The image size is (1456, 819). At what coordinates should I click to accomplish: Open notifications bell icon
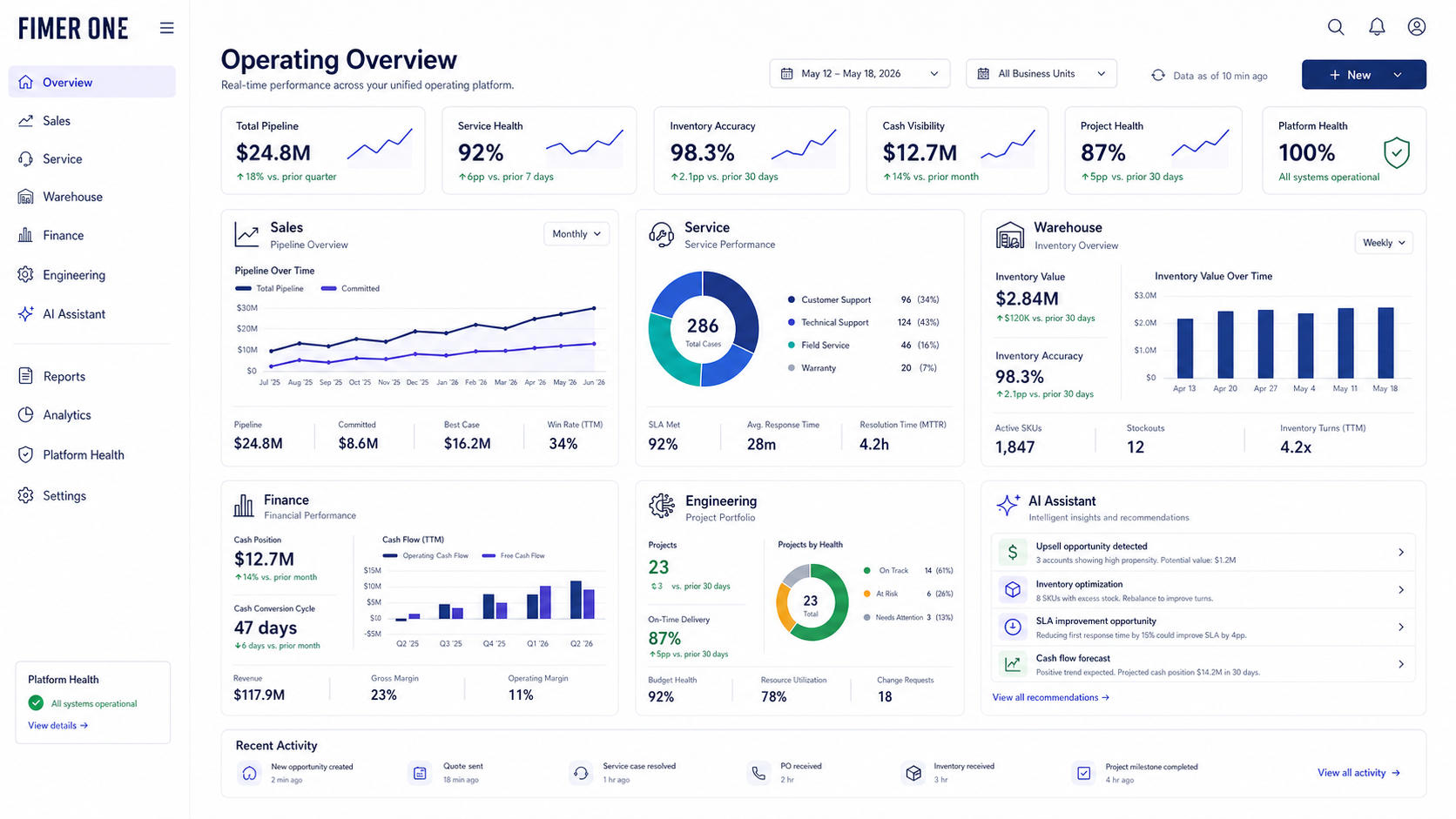point(1377,27)
